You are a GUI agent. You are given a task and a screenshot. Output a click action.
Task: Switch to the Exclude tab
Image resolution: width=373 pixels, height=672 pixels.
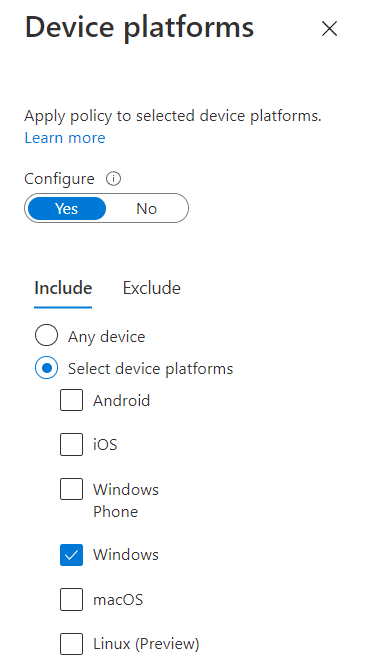(151, 288)
